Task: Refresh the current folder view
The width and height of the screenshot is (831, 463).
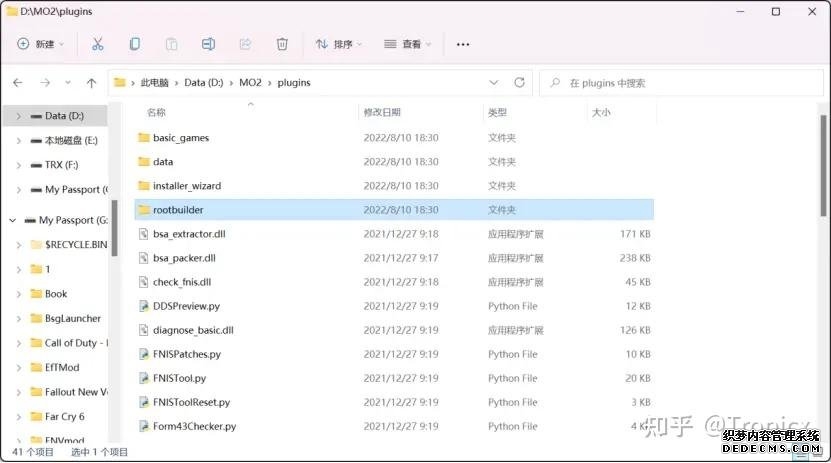Action: [x=519, y=82]
